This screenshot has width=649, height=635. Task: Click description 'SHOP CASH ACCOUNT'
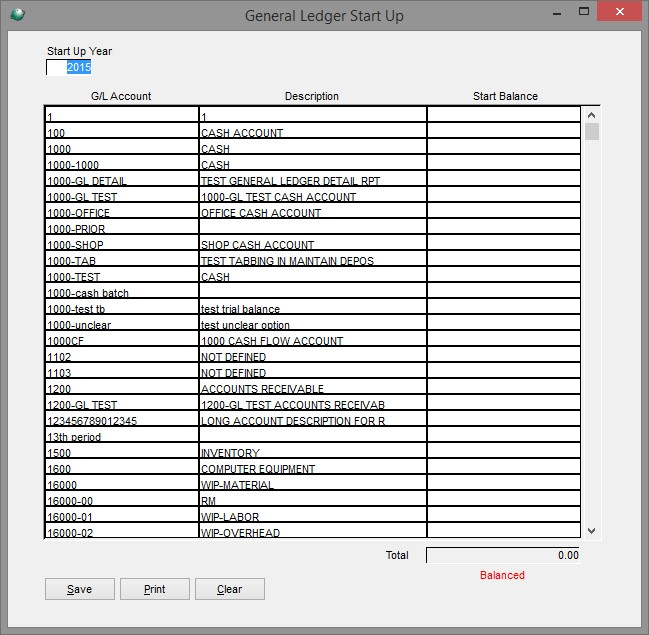(313, 243)
